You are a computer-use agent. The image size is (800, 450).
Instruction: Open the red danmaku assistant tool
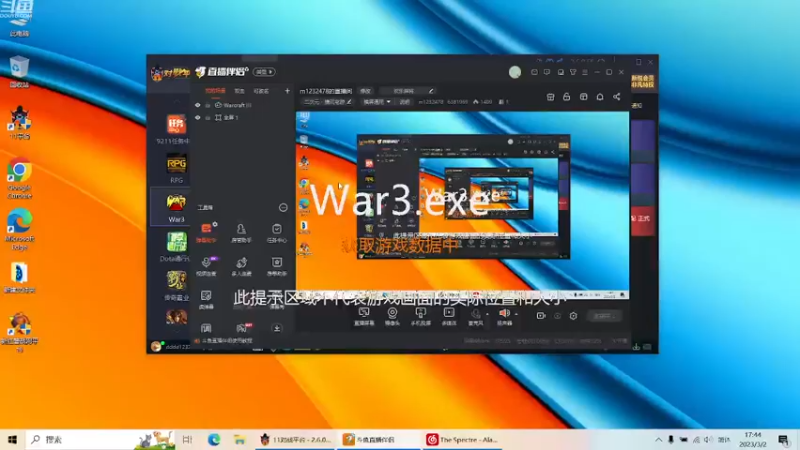[207, 232]
